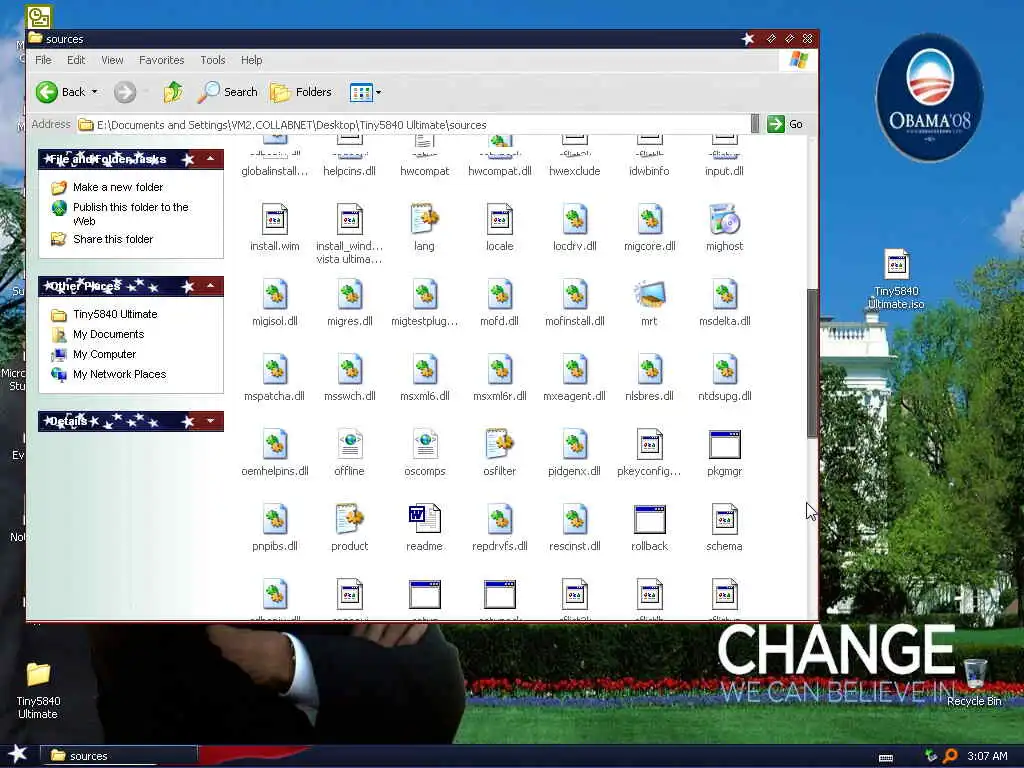Click the magnifier icon in system tray
Screen dimensions: 1024x768
pos(951,756)
